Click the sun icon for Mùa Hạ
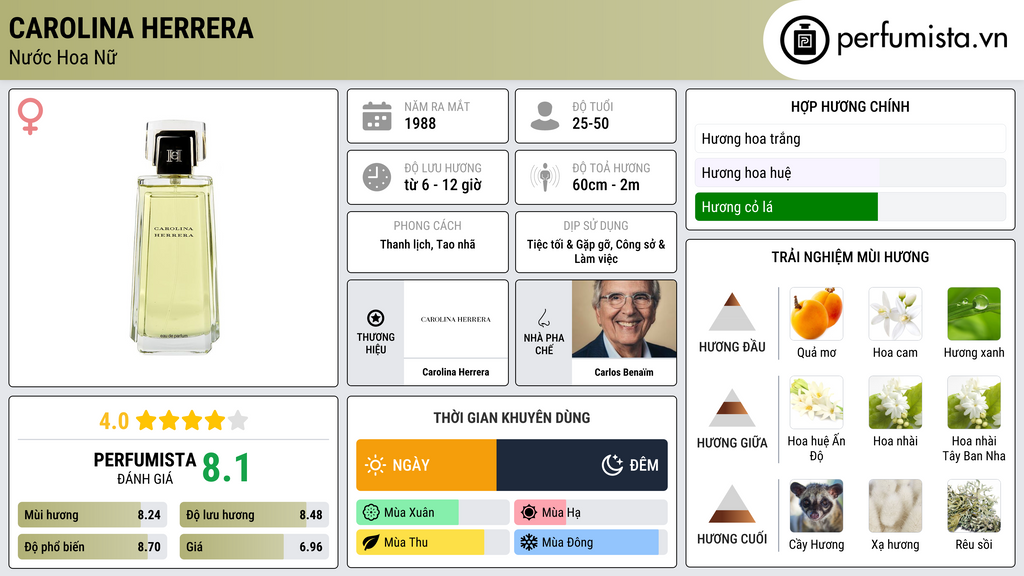This screenshot has width=1024, height=576. pos(529,513)
